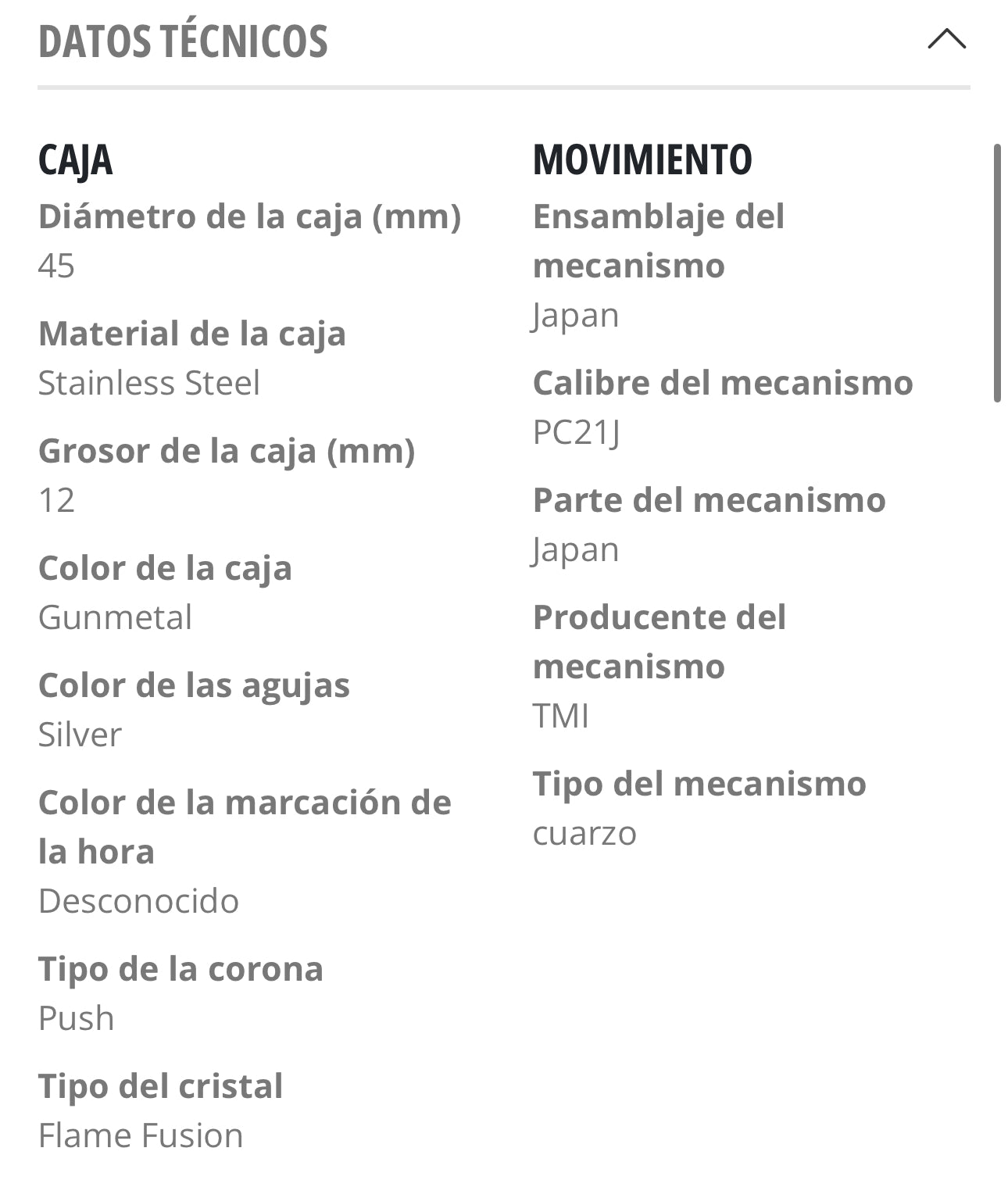Click the Color de las agujas label

194,685
